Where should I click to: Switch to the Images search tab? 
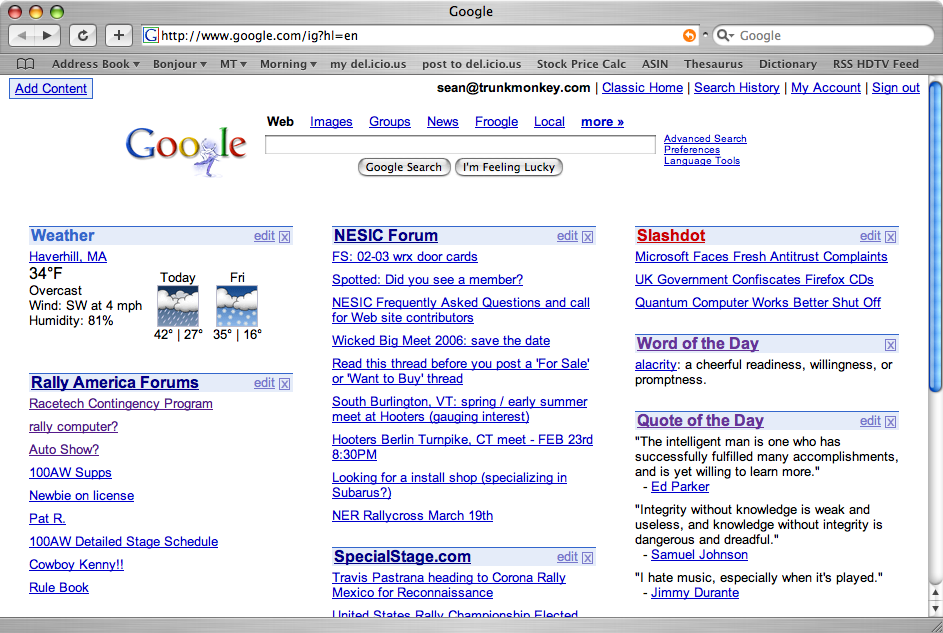coord(331,121)
